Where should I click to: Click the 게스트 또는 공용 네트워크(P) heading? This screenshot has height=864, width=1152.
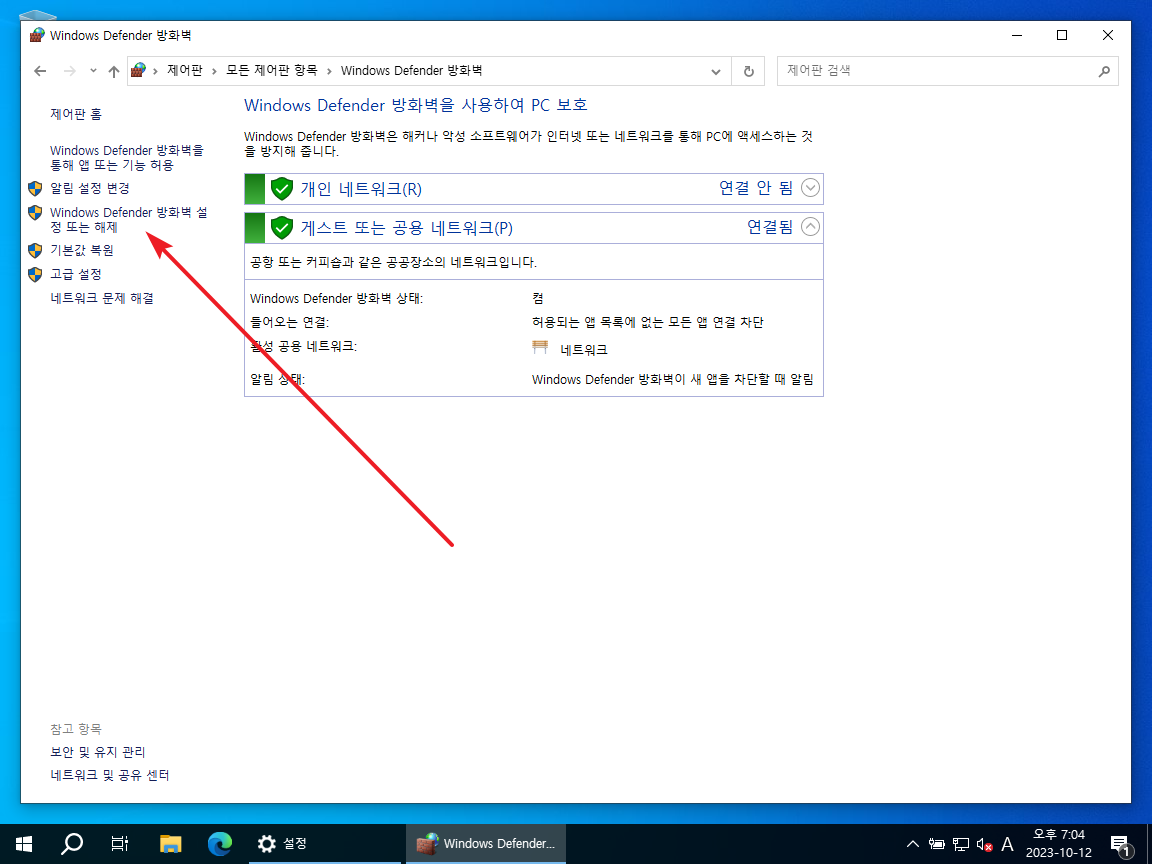406,227
